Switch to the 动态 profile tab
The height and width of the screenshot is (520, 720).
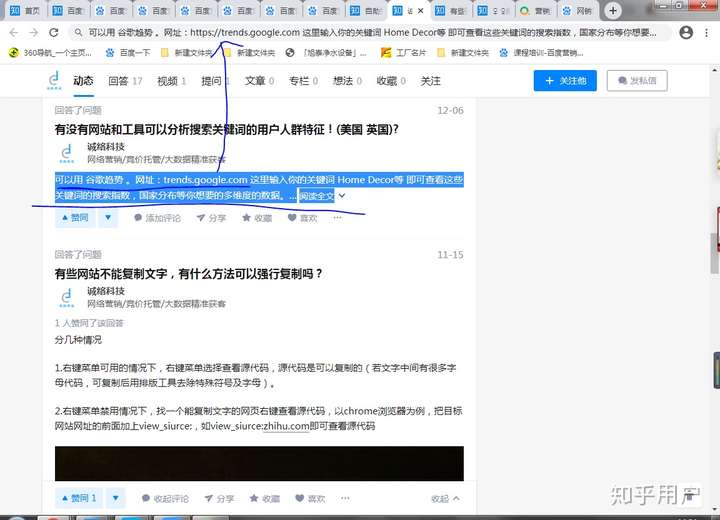83,81
